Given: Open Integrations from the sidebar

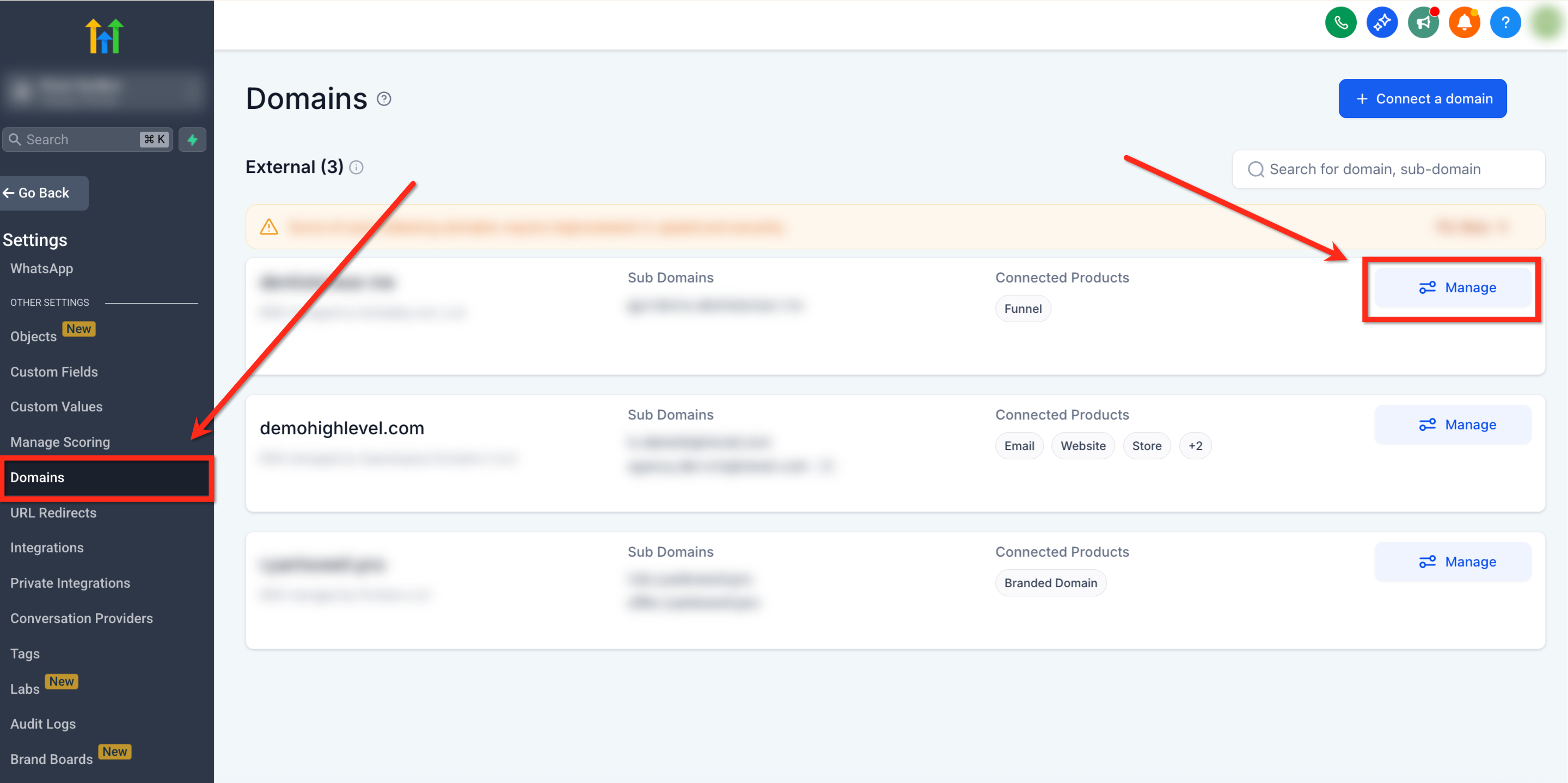Looking at the screenshot, I should click(x=47, y=547).
